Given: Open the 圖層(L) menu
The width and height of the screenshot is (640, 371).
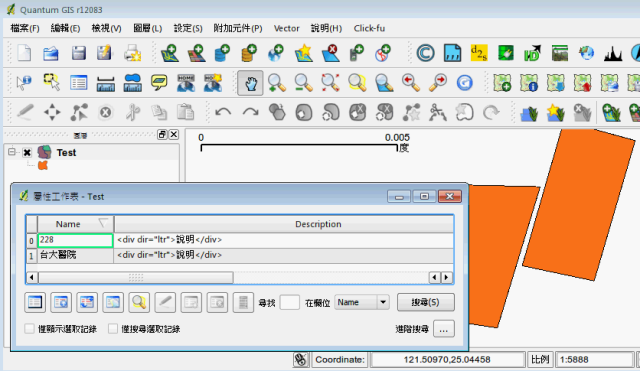Looking at the screenshot, I should point(147,28).
